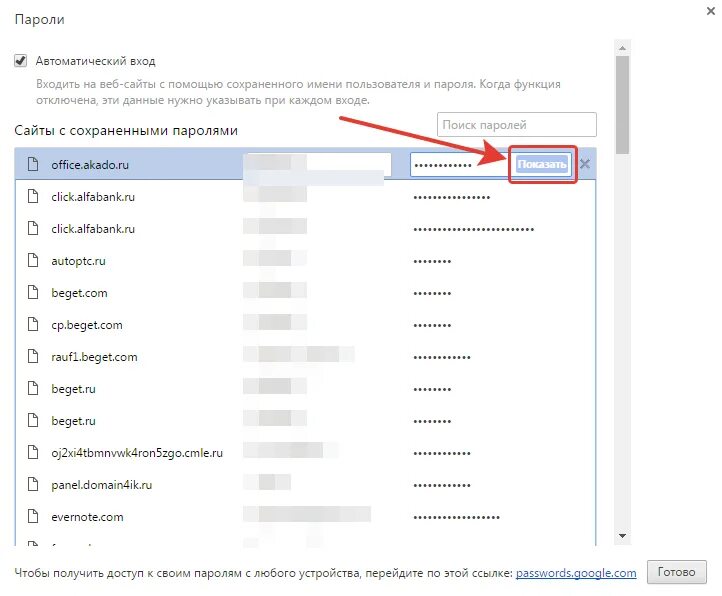Click the page icon beside office.akado.ru

(33, 164)
